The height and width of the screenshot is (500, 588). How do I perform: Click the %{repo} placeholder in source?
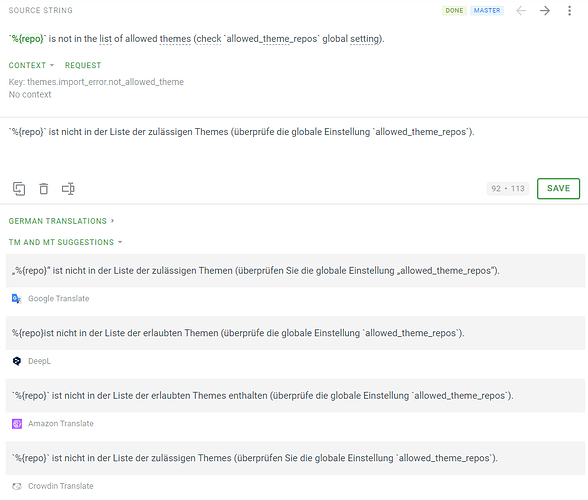coord(28,39)
